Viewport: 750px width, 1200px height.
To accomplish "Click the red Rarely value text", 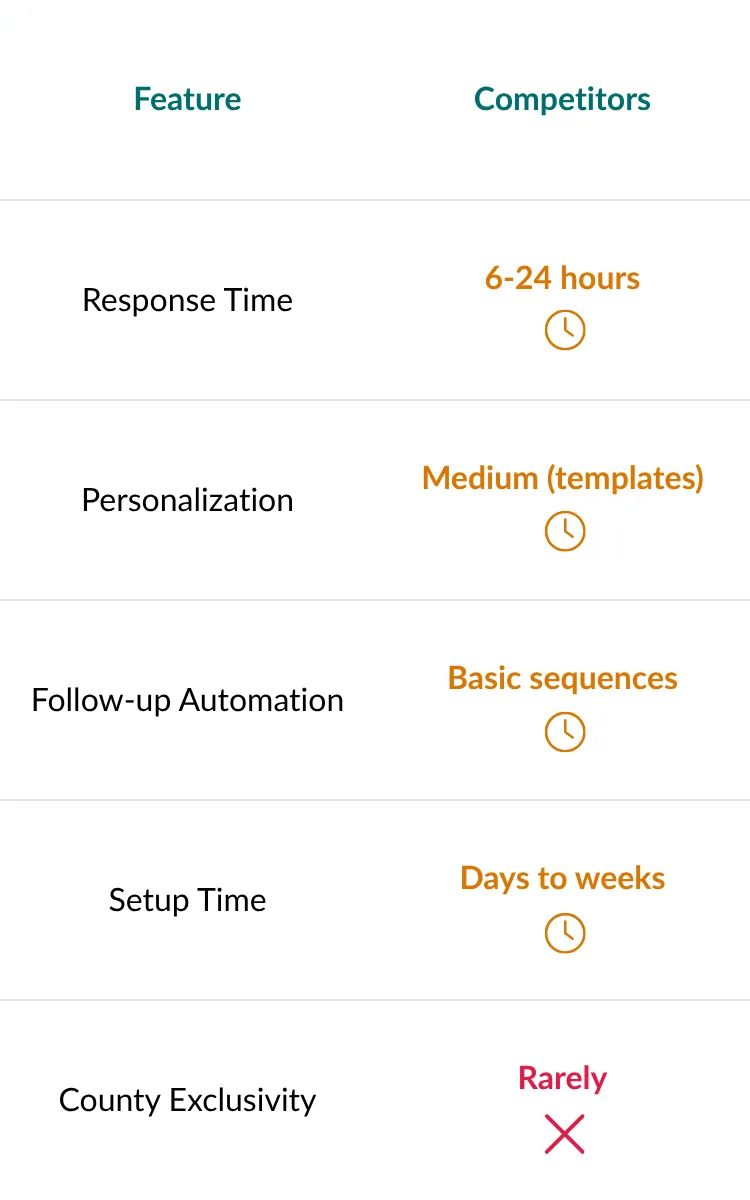I will (x=563, y=1078).
